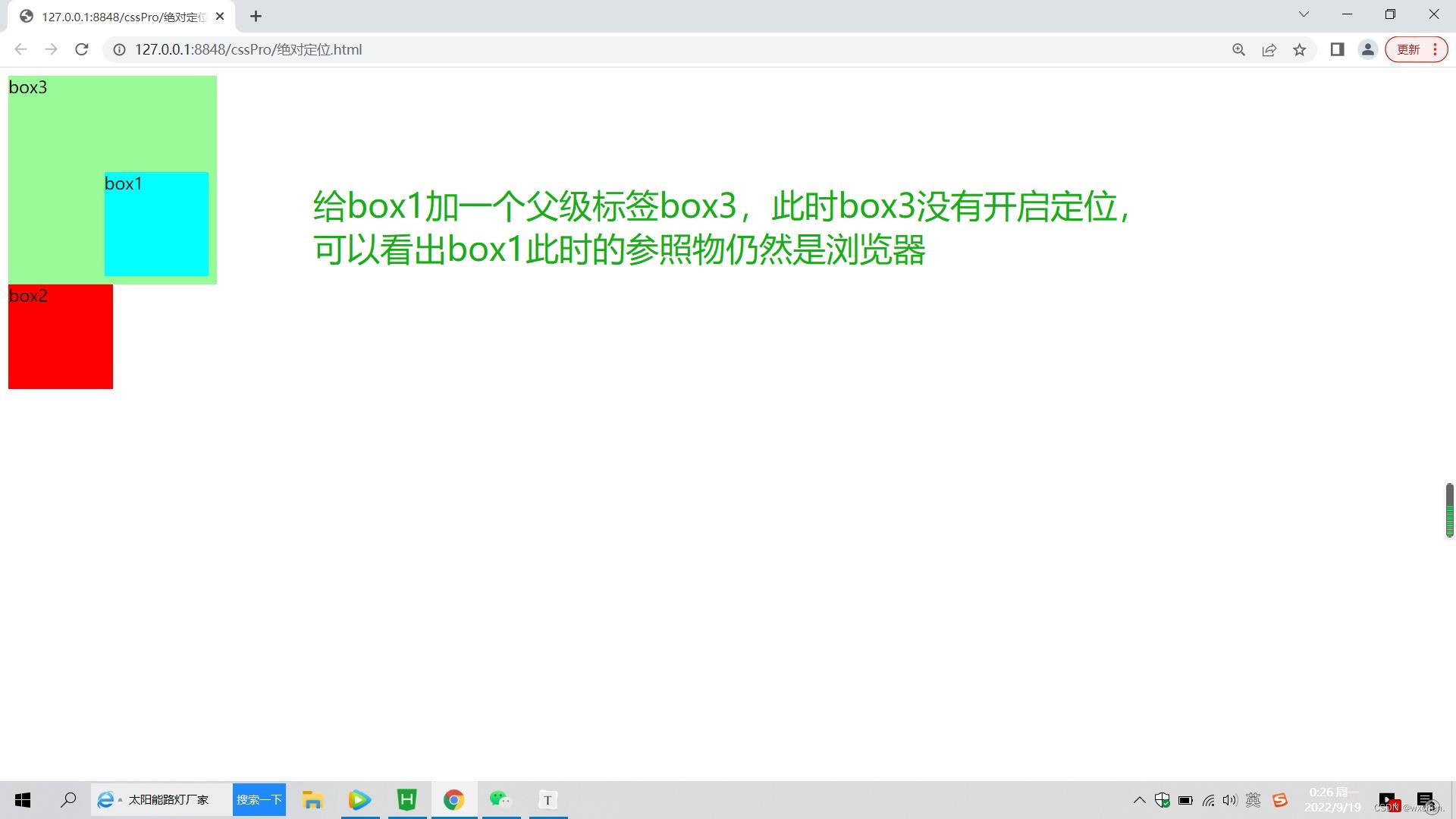Click the cyan box1 element
Screen dimensions: 1456x819
coord(156,224)
